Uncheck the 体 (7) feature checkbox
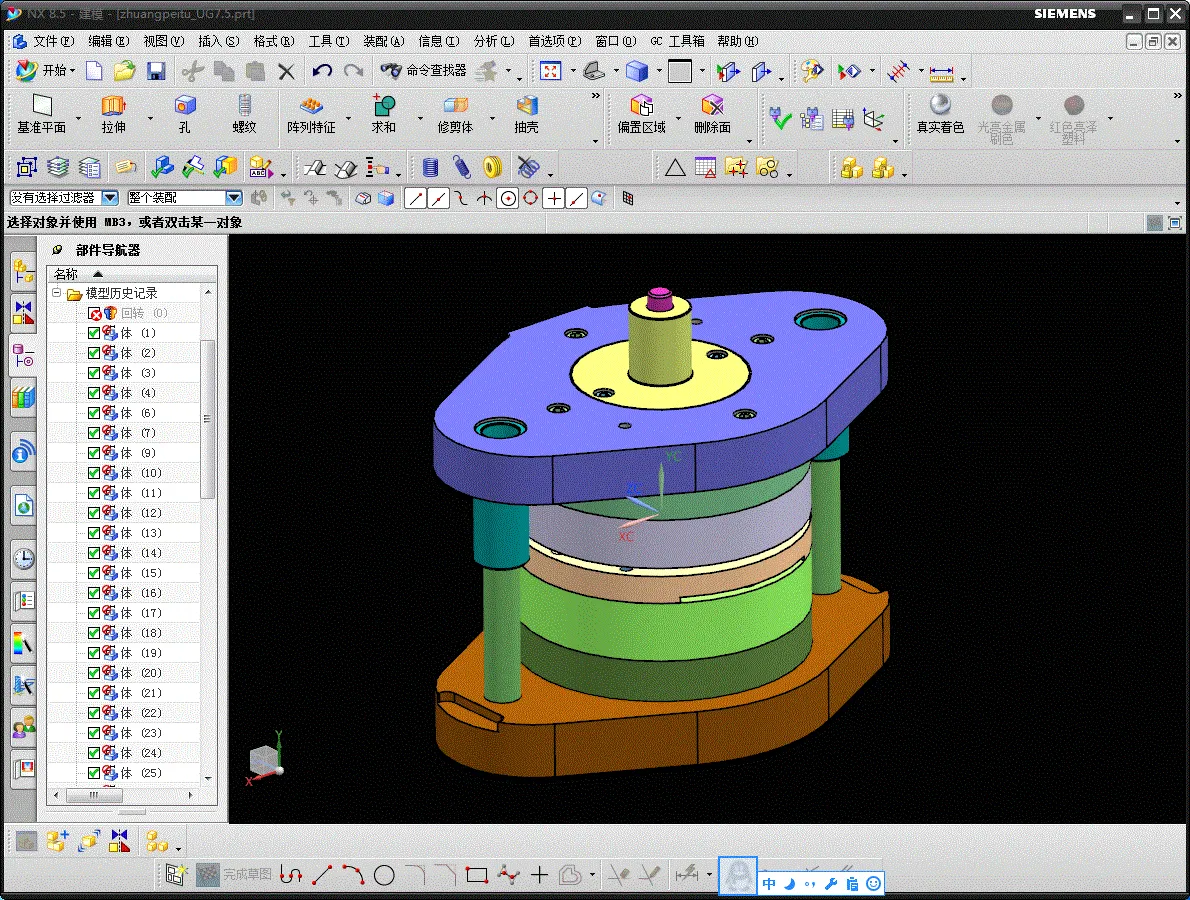Screen dimensions: 1190x900 94,433
